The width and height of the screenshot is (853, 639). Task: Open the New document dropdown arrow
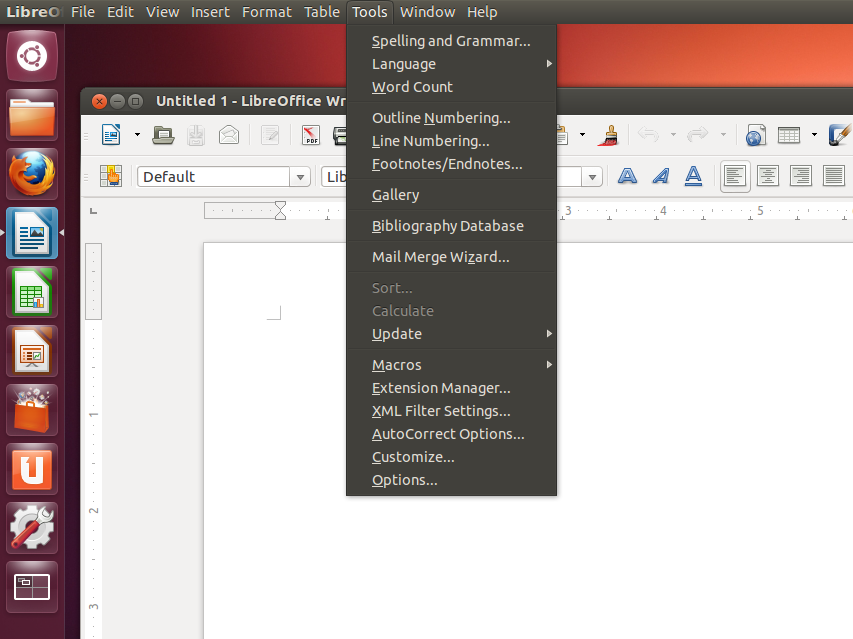pos(137,135)
